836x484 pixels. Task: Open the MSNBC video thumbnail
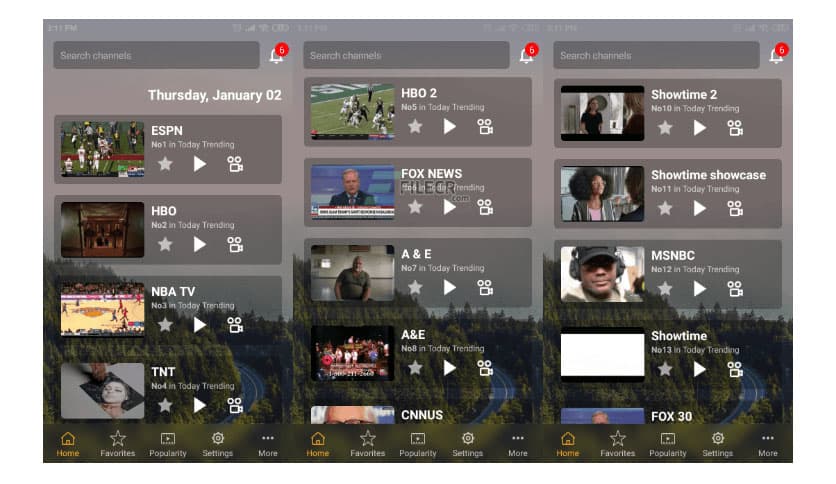602,274
